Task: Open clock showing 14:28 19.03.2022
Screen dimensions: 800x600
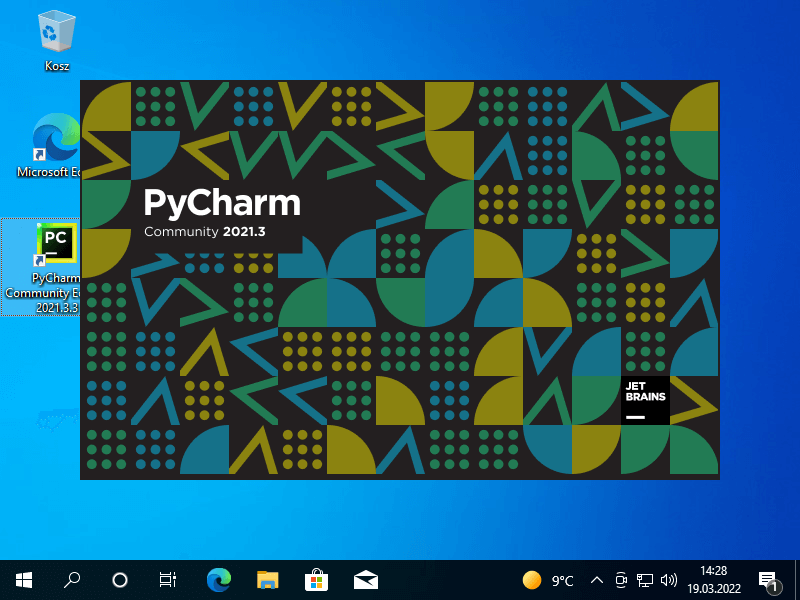Action: 714,580
